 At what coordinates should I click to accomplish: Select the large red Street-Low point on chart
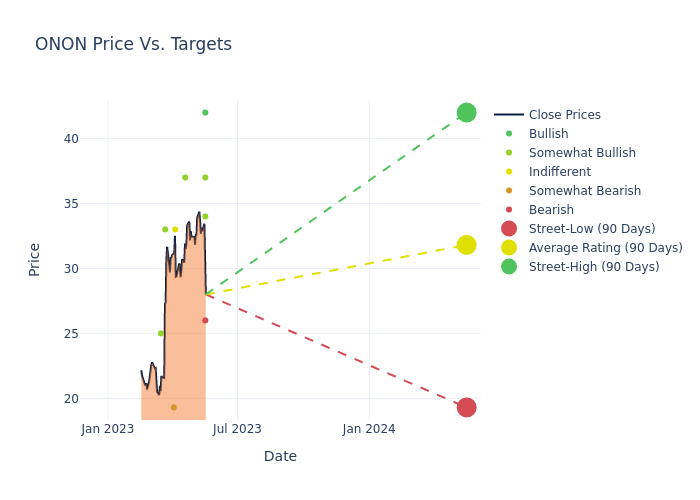tap(466, 407)
